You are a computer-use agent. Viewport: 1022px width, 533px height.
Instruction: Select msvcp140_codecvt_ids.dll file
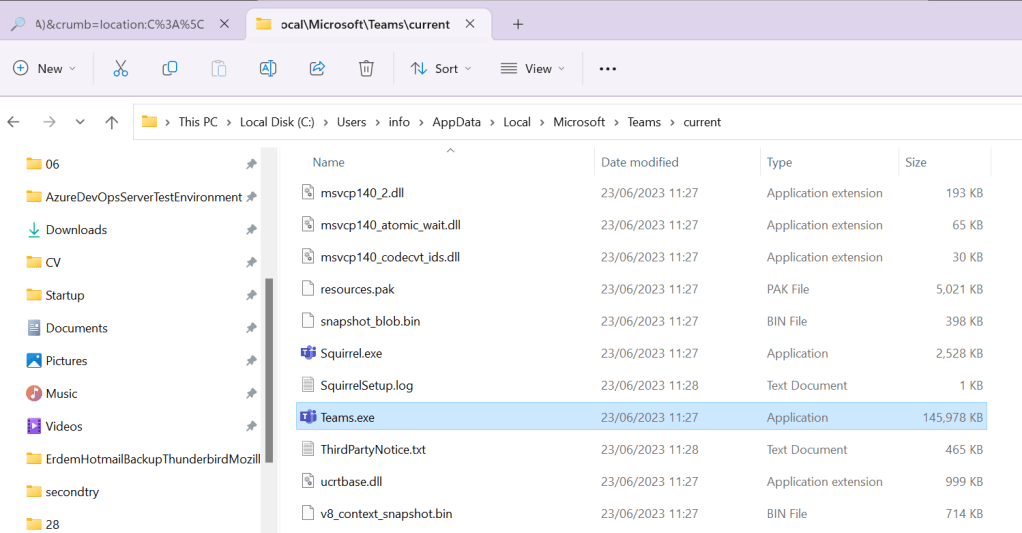click(x=641, y=257)
